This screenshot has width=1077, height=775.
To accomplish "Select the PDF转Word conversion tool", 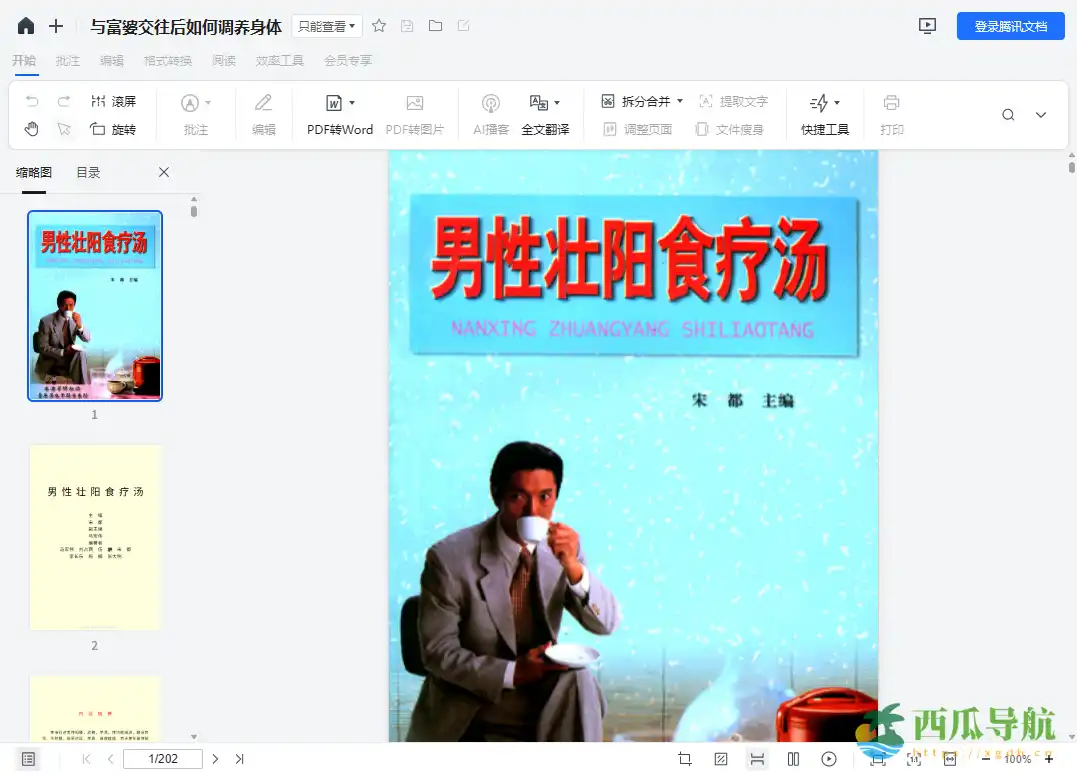I will pyautogui.click(x=339, y=114).
